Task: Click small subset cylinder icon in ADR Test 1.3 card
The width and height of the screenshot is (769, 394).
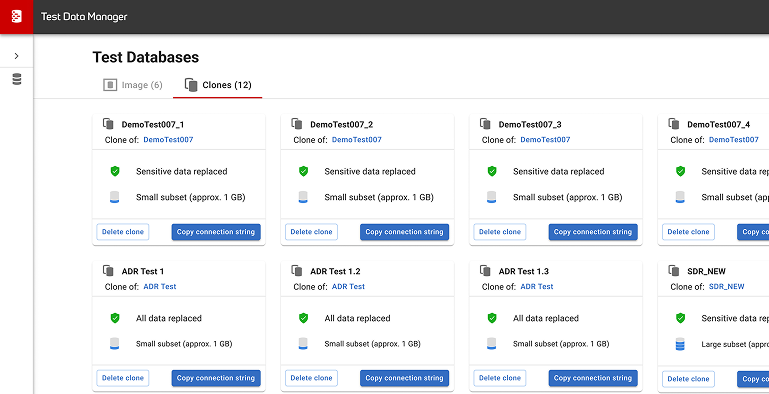Action: click(492, 344)
